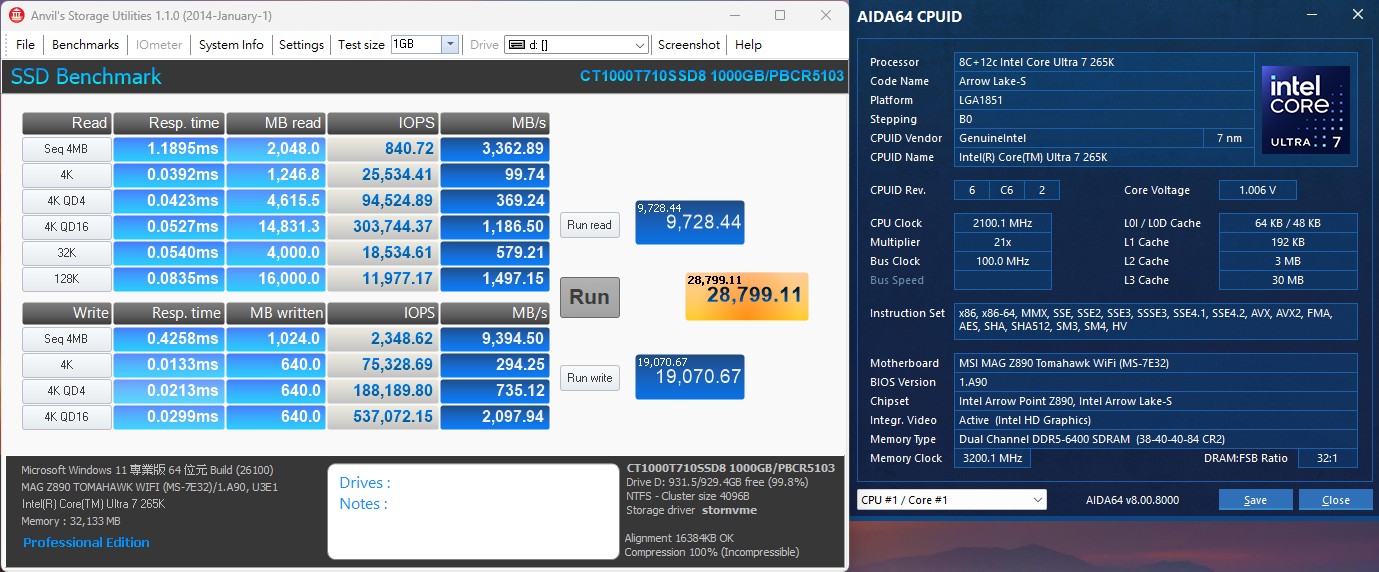Screen dimensions: 1379x572
Task: Close the AIDA64 CPUID window via X
Action: pyautogui.click(x=1356, y=16)
